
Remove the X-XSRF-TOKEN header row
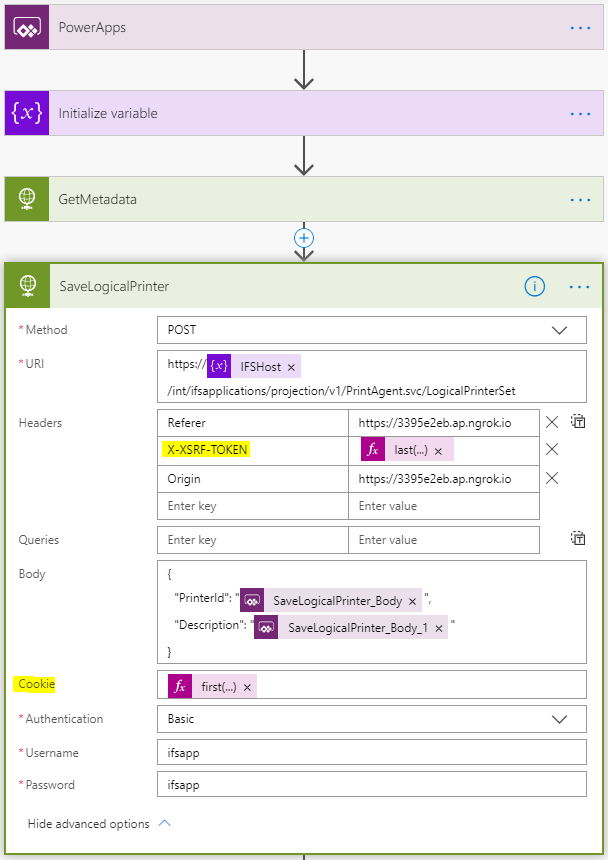(552, 450)
